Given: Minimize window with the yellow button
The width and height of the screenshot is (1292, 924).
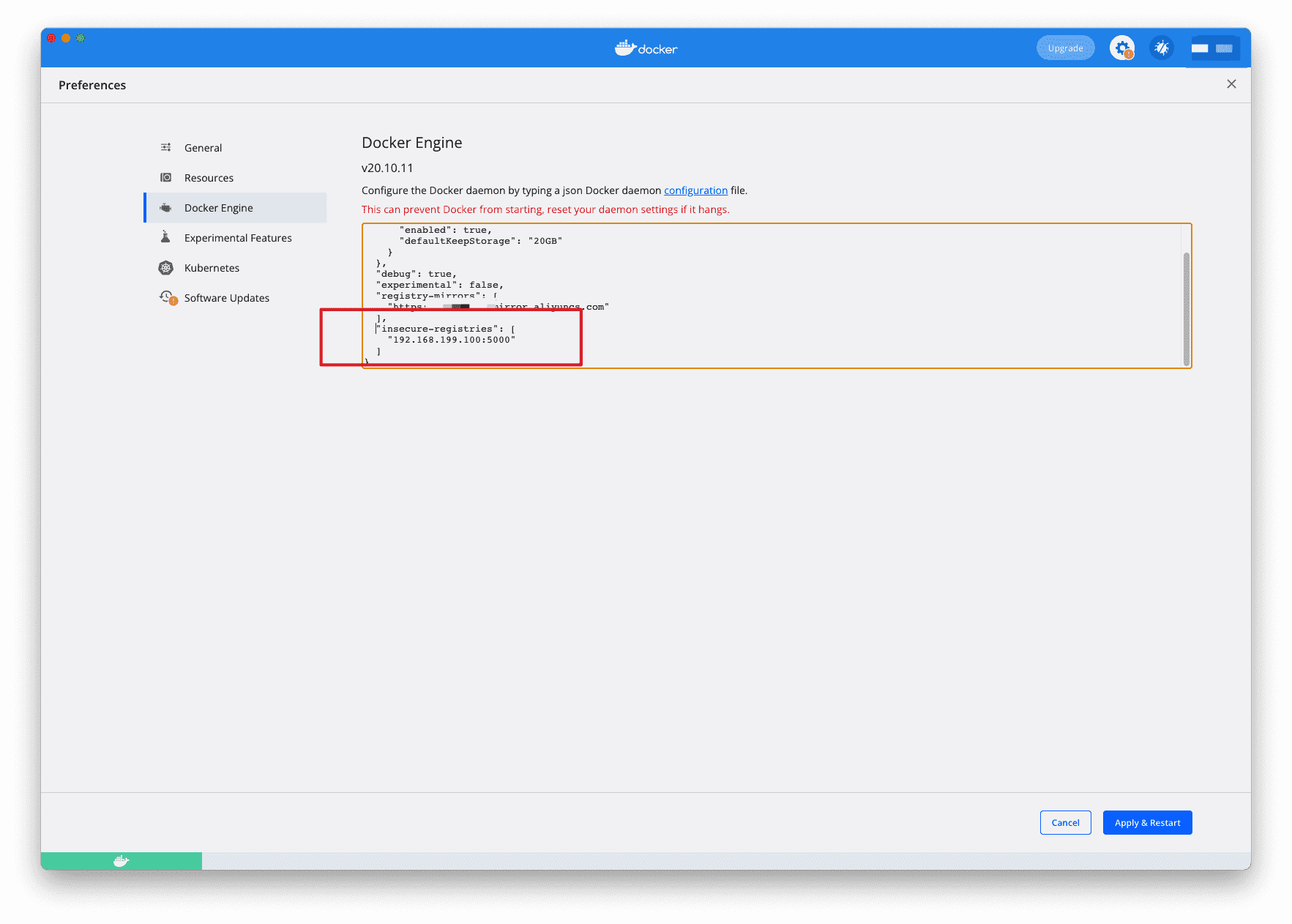Looking at the screenshot, I should tap(66, 38).
